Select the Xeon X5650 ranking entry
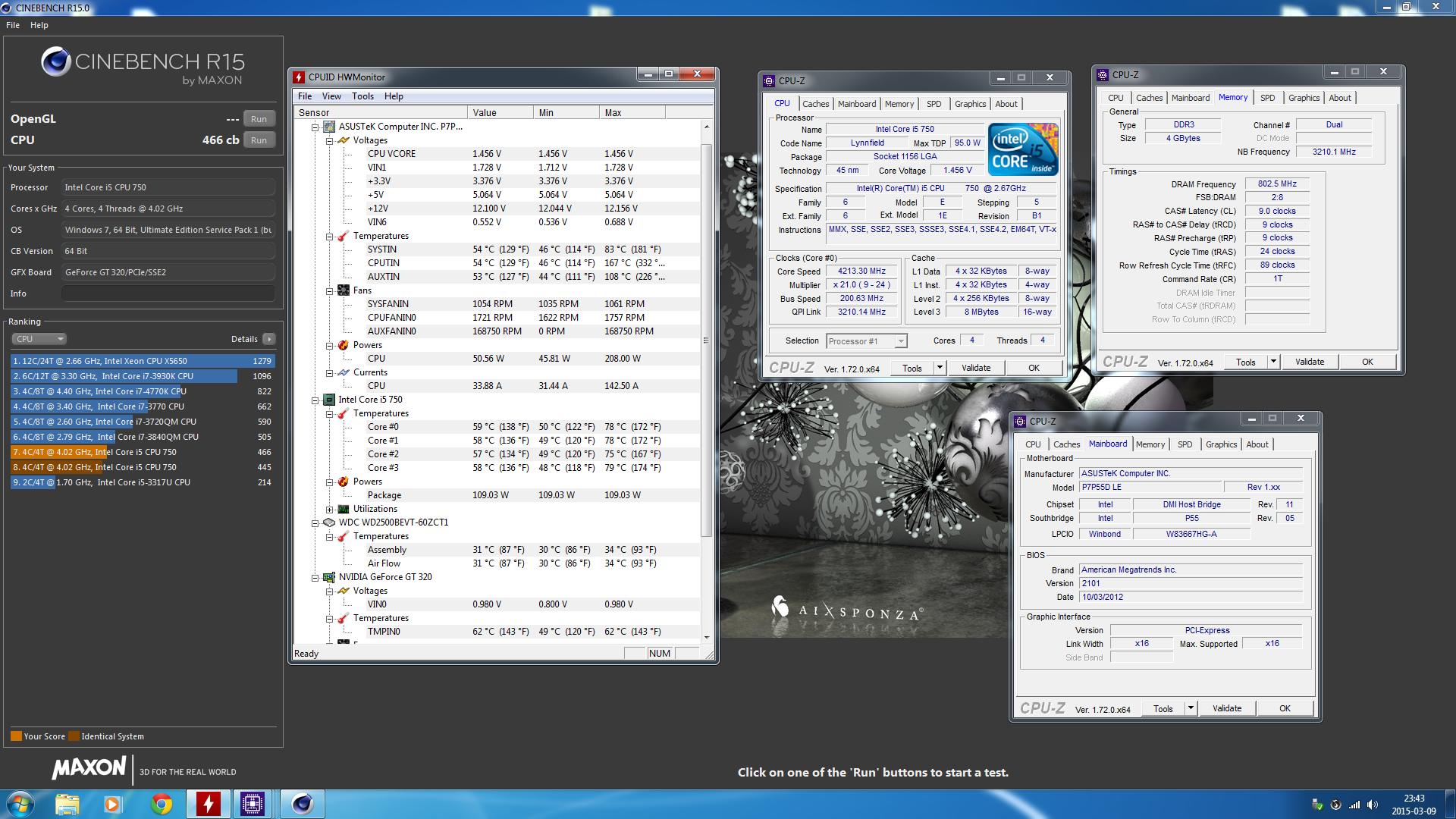1456x819 pixels. (x=143, y=361)
